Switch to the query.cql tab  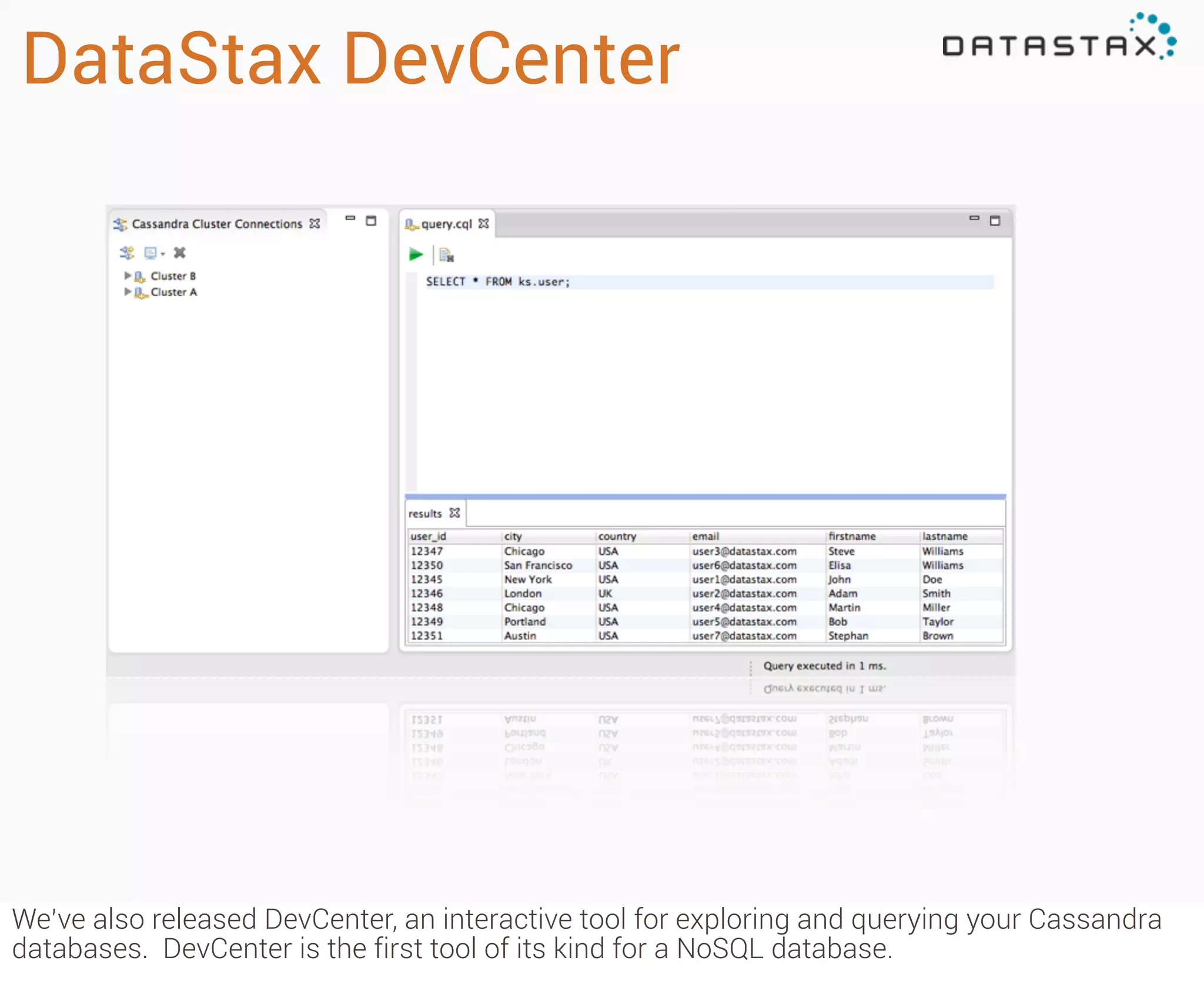(447, 224)
